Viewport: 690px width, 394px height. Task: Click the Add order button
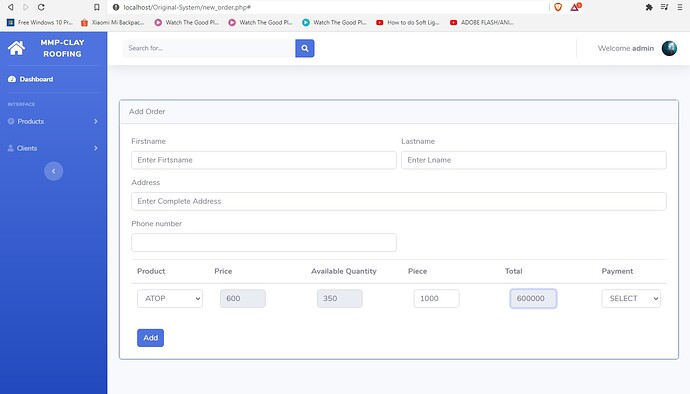[150, 338]
